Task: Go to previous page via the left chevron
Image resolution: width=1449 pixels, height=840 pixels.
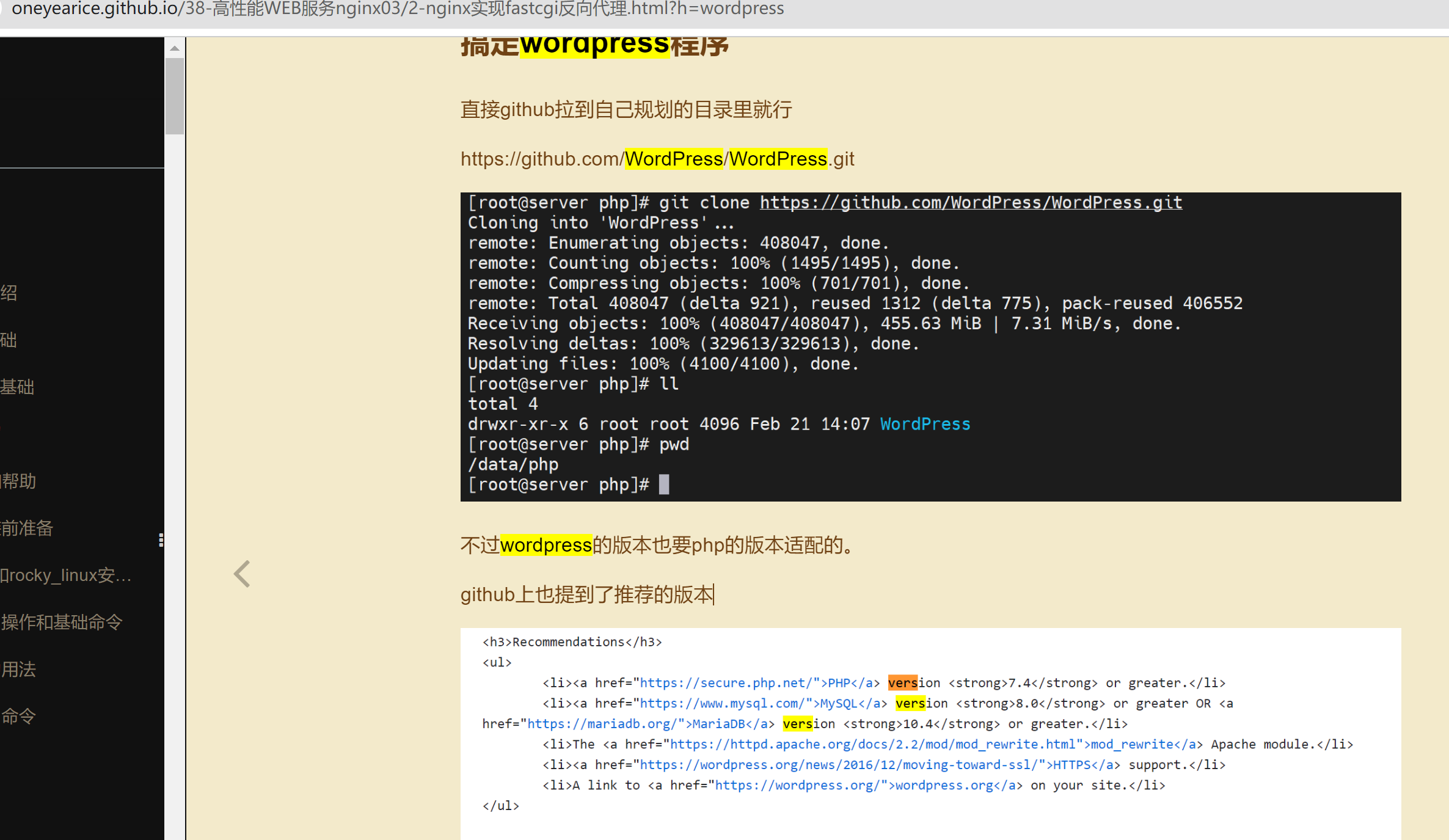Action: 241,573
